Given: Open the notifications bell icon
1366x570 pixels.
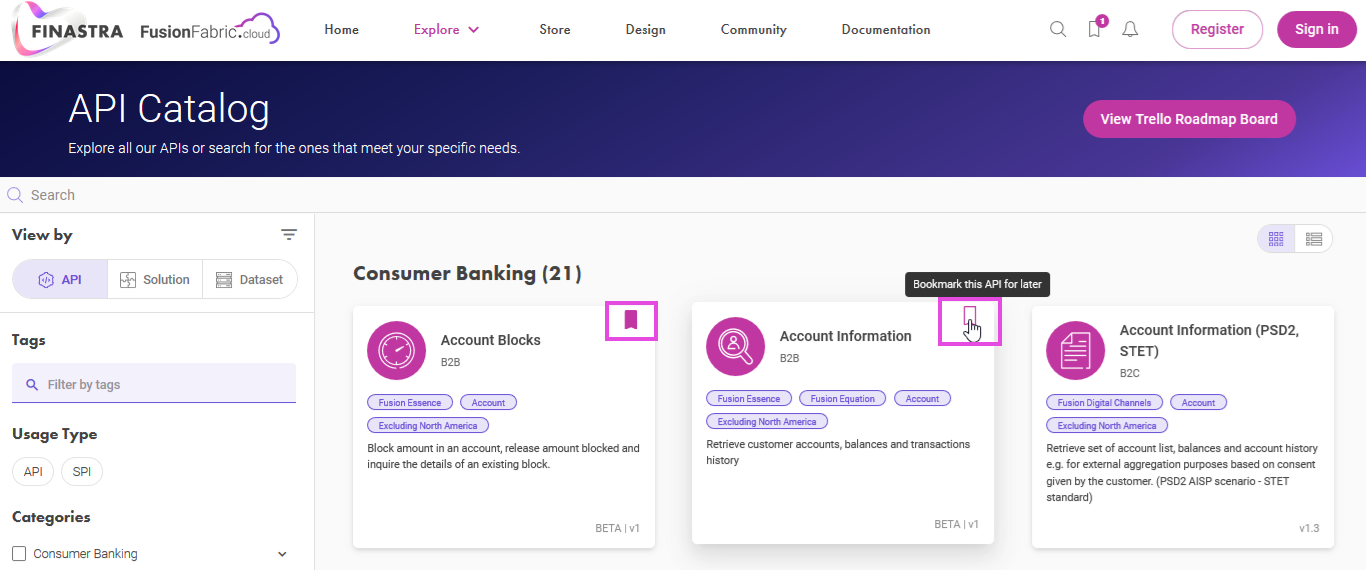Looking at the screenshot, I should (x=1130, y=29).
